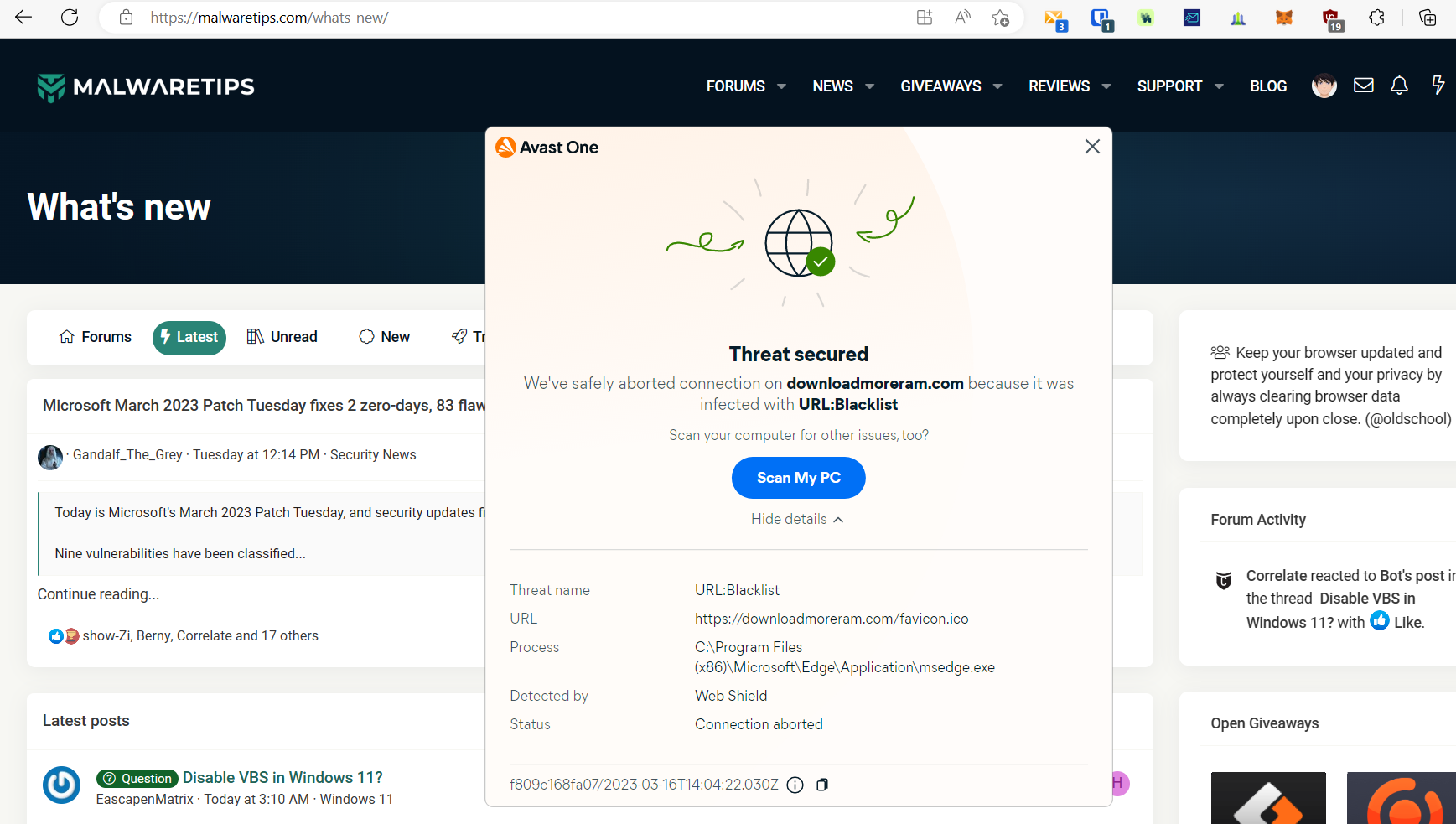Open the red shield extension showing 19
This screenshot has width=1456, height=824.
point(1332,19)
